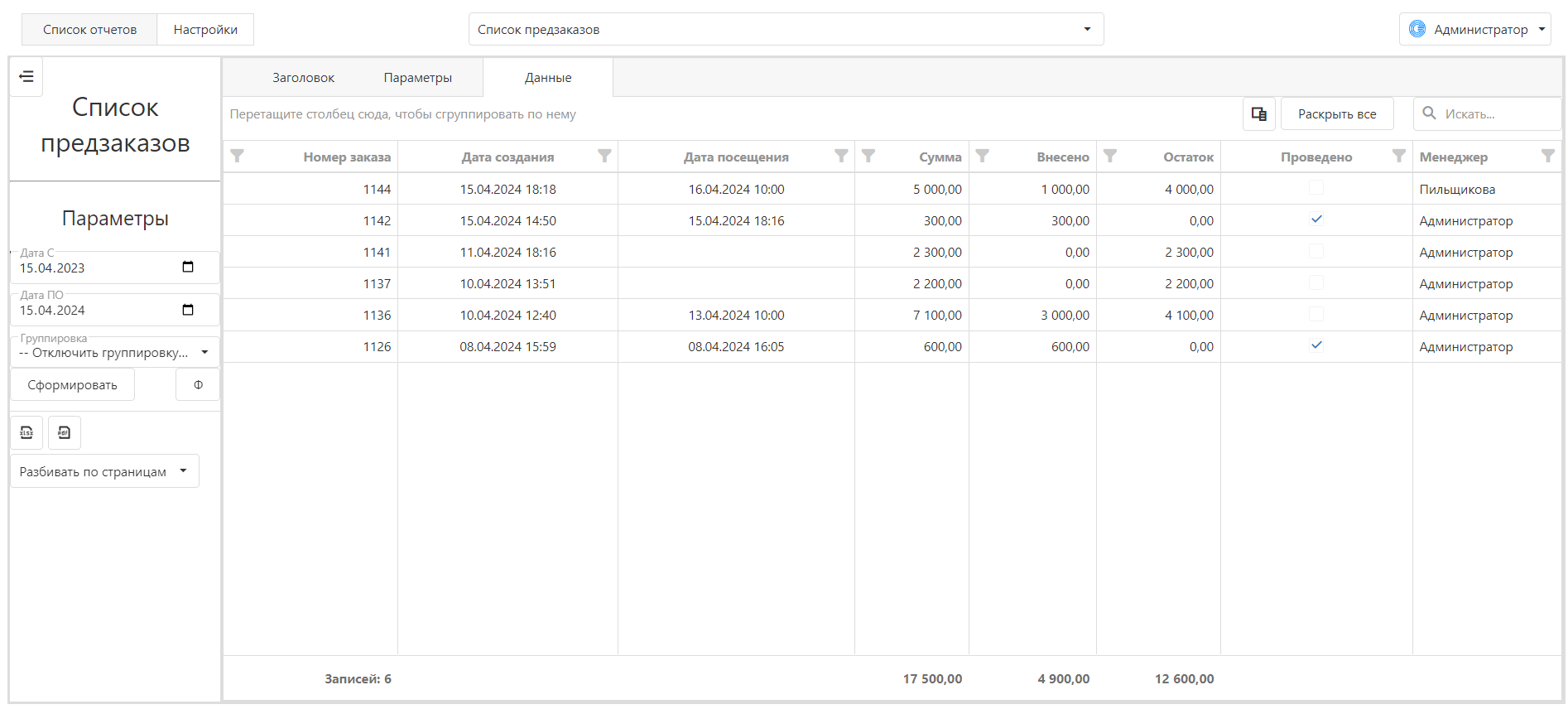Viewport: 1568px width, 709px height.
Task: Toggle Проведено checkbox for order 1142
Action: pos(1316,219)
